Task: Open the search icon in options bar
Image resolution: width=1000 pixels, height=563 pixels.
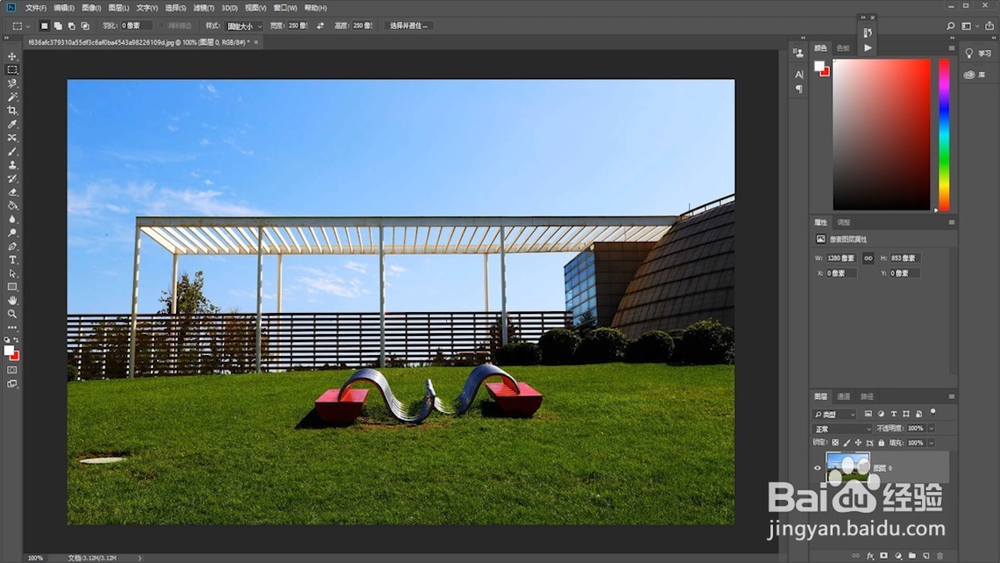Action: (x=950, y=26)
